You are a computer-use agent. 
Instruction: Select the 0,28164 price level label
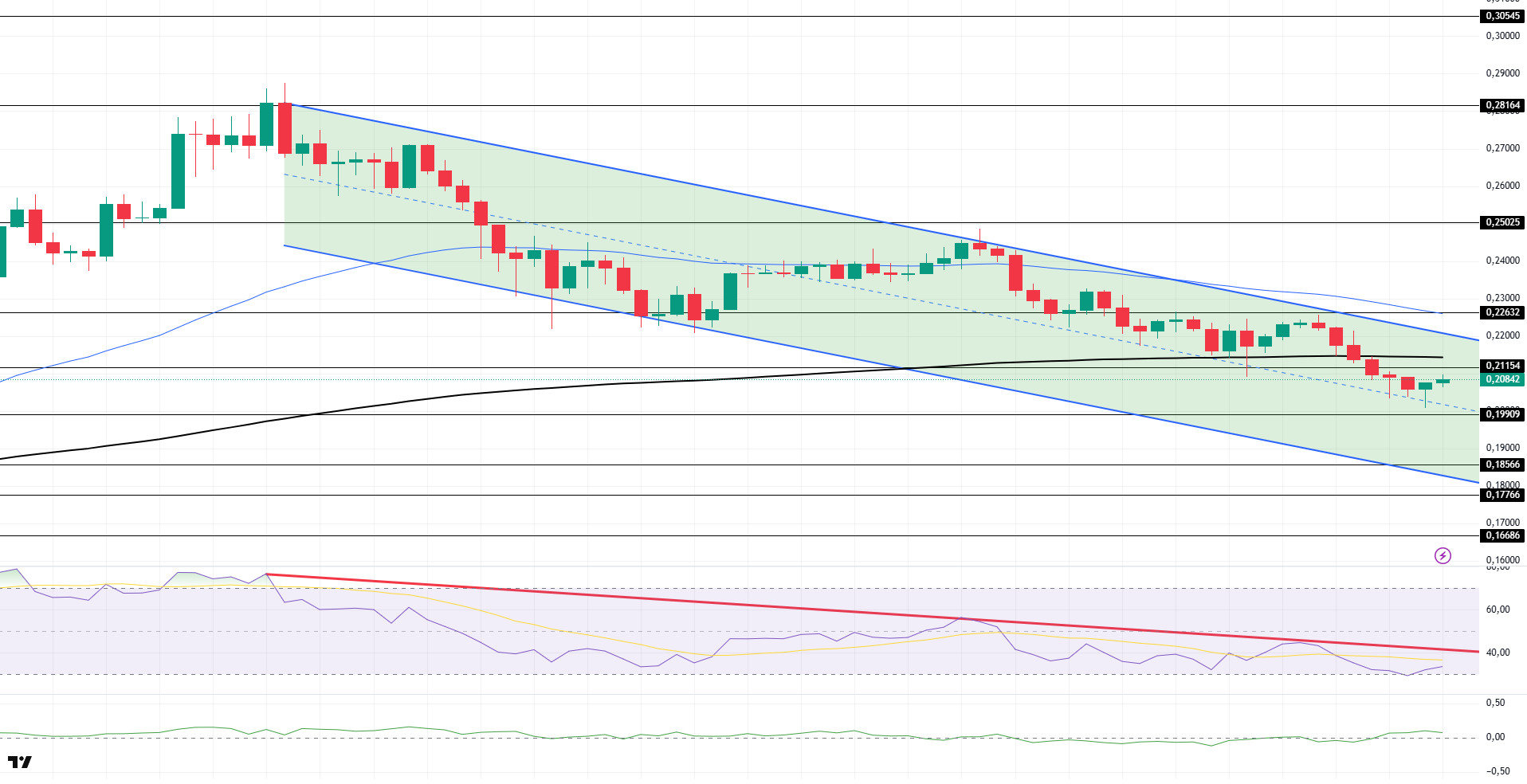coord(1502,105)
